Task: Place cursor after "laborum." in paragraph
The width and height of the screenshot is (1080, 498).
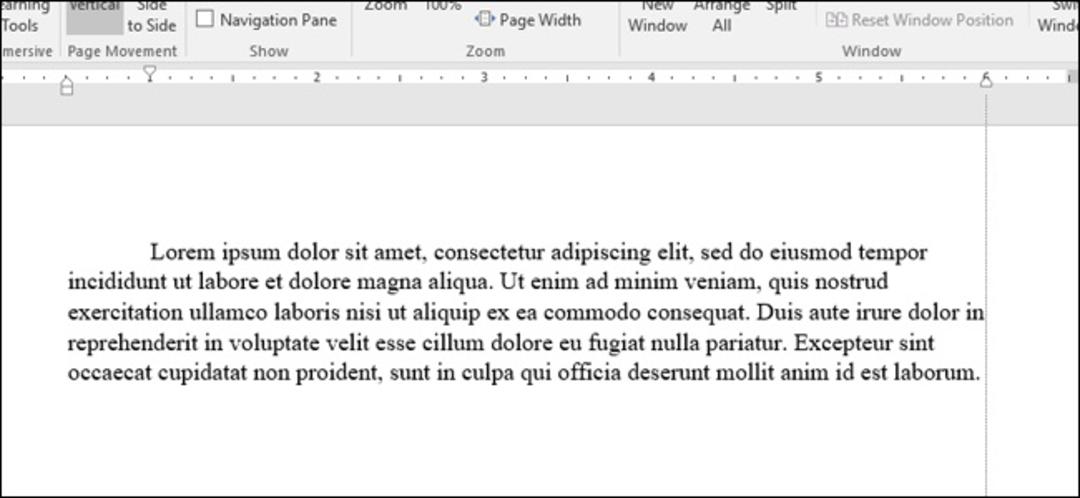Action: [x=979, y=373]
